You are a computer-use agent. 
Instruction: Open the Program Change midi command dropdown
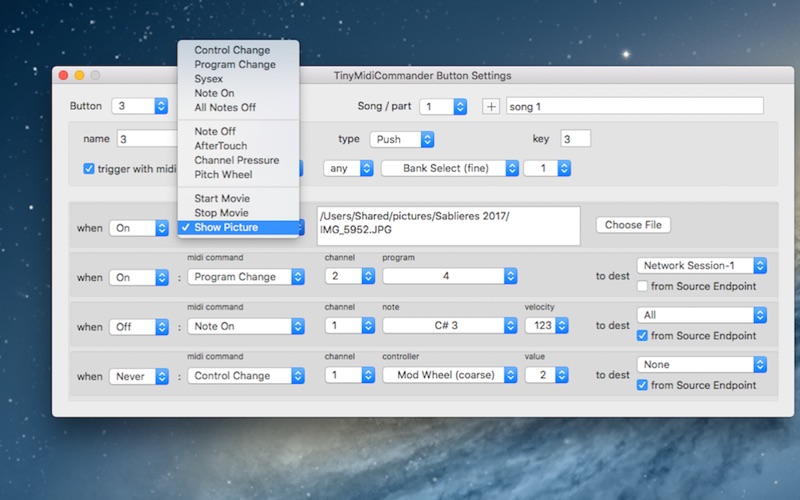(246, 277)
